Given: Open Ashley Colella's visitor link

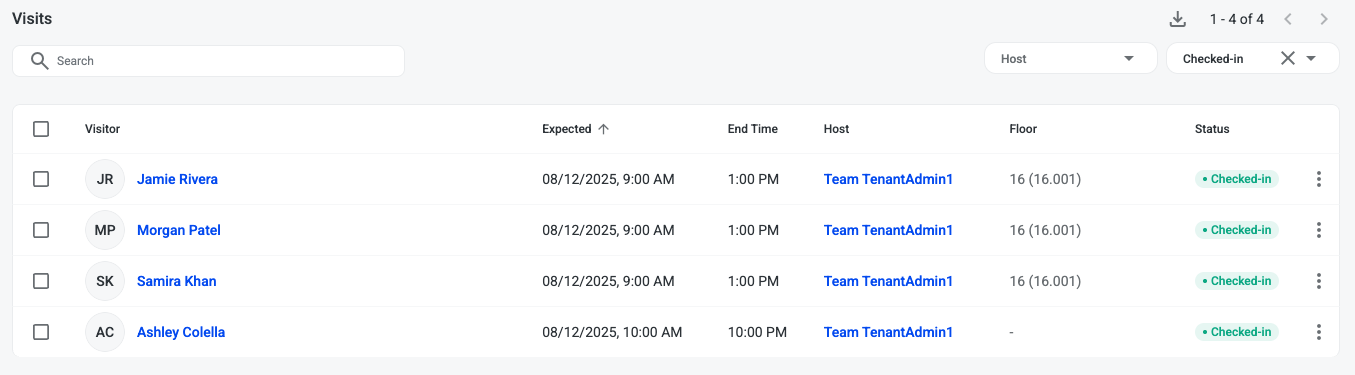Looking at the screenshot, I should point(181,332).
